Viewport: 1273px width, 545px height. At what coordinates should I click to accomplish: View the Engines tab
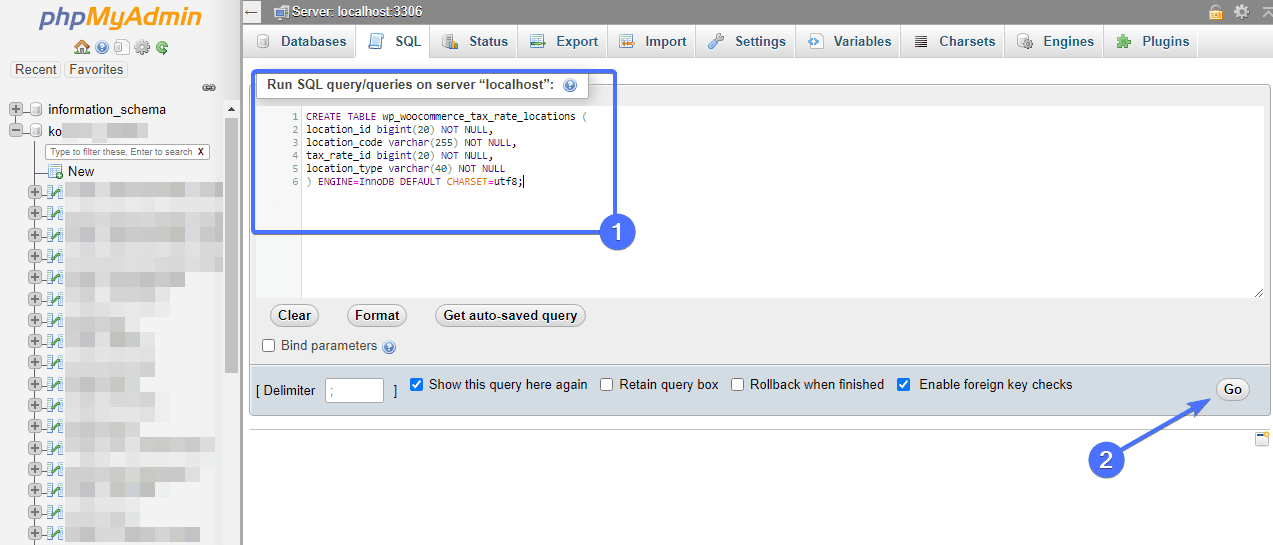[x=1056, y=41]
